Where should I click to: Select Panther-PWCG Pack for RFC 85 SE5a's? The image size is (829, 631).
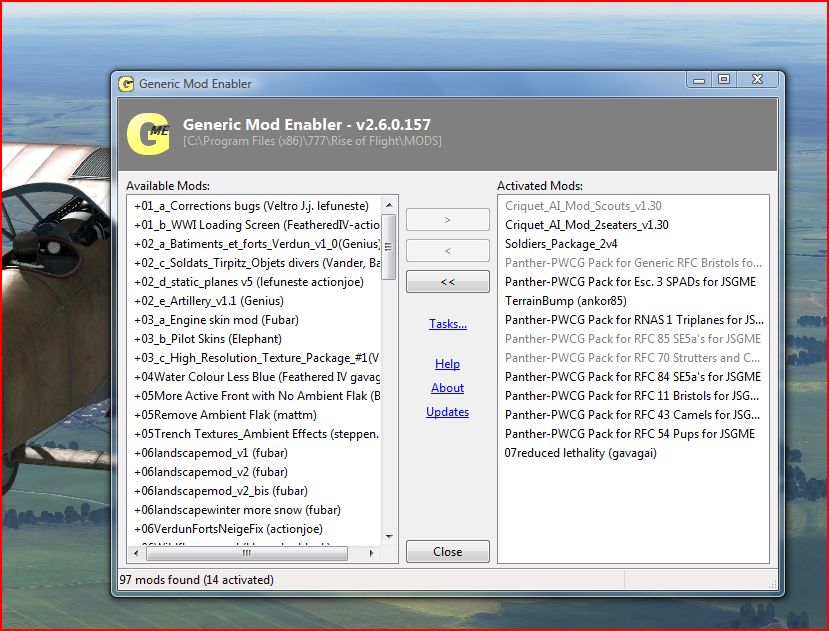coord(633,339)
